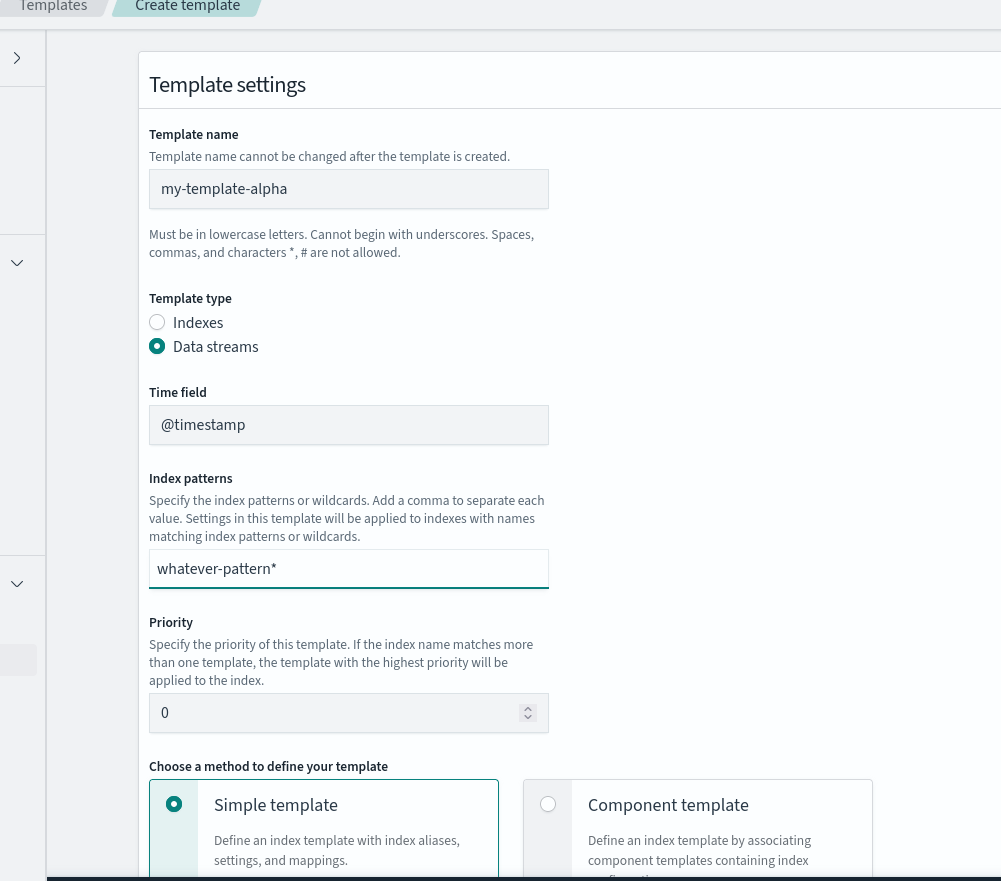
Task: Click the Data streams option label text
Action: [x=215, y=347]
